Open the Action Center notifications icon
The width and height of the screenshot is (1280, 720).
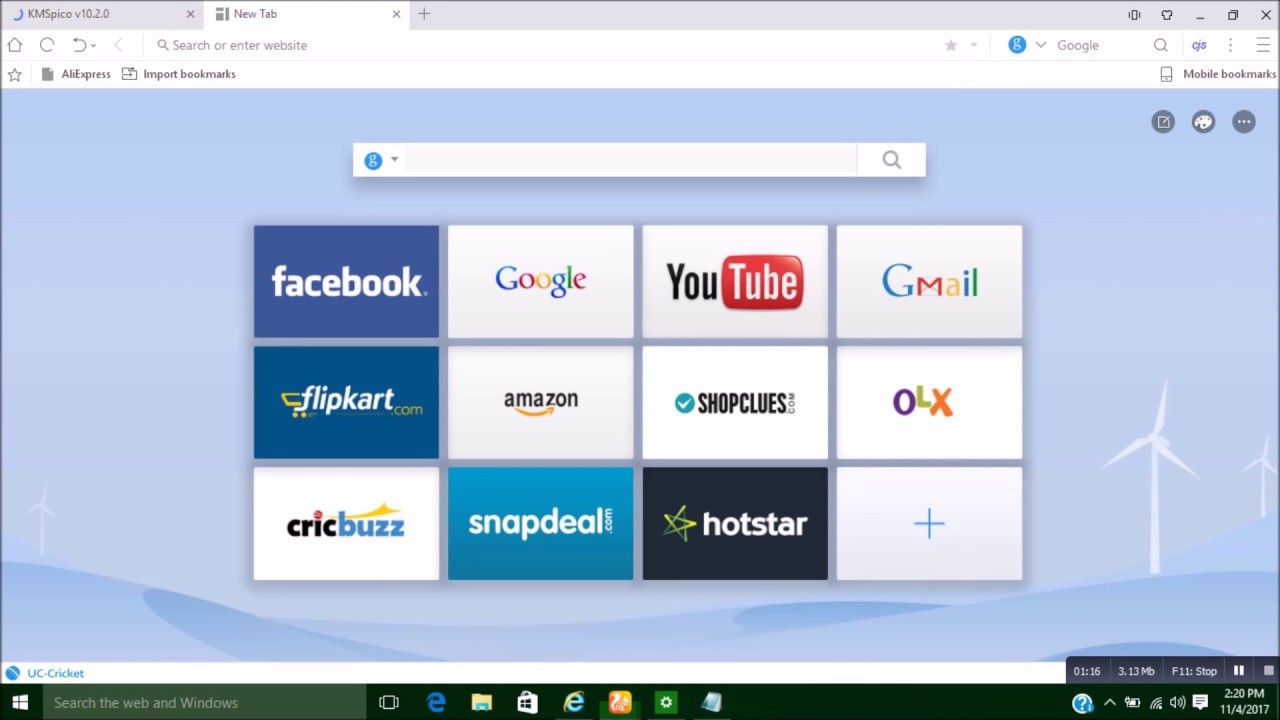coord(1201,702)
